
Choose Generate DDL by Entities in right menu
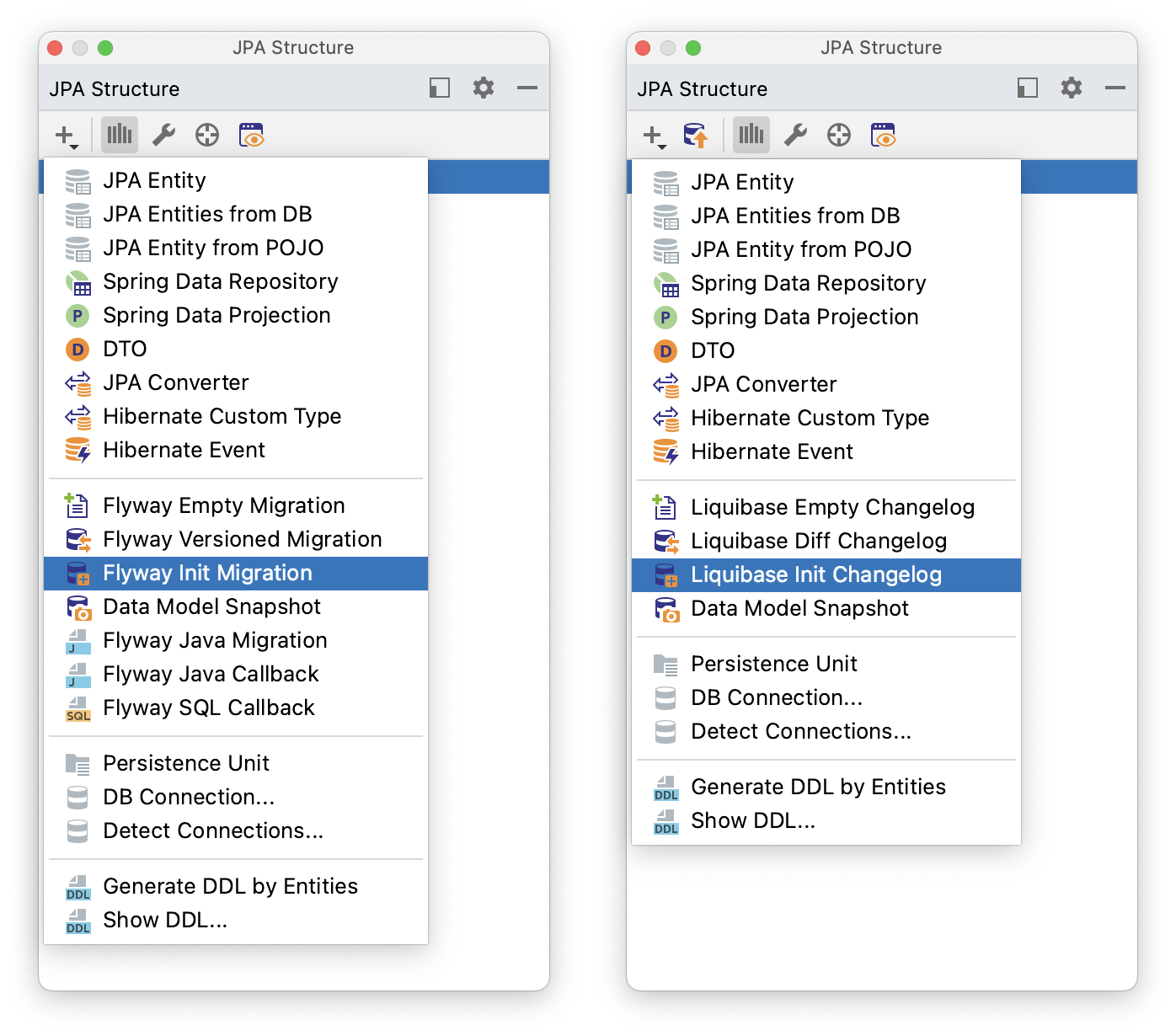(x=826, y=788)
